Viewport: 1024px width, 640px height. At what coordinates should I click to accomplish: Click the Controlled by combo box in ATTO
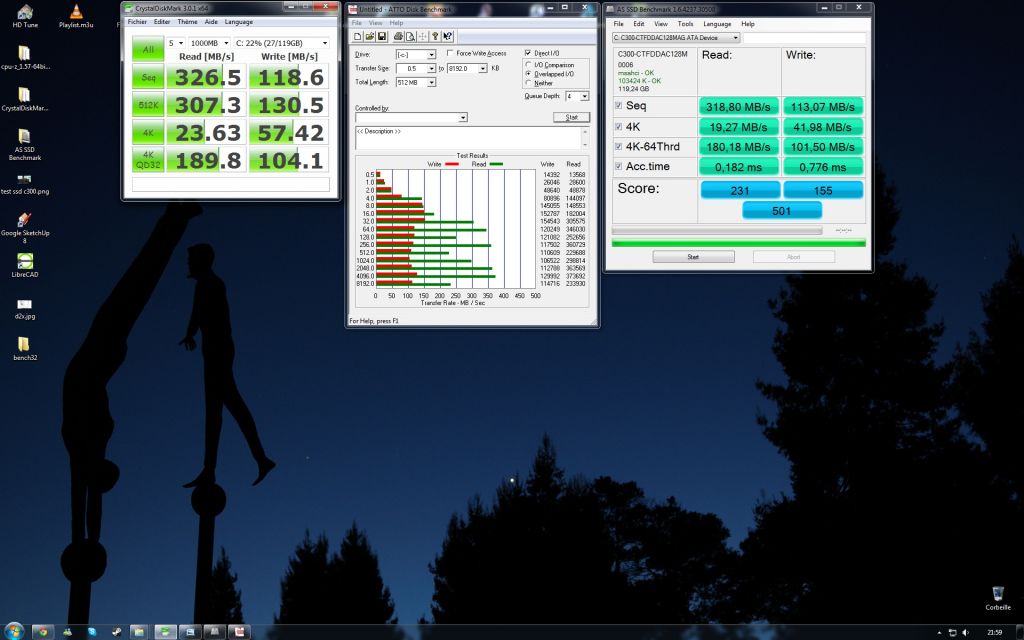point(411,118)
